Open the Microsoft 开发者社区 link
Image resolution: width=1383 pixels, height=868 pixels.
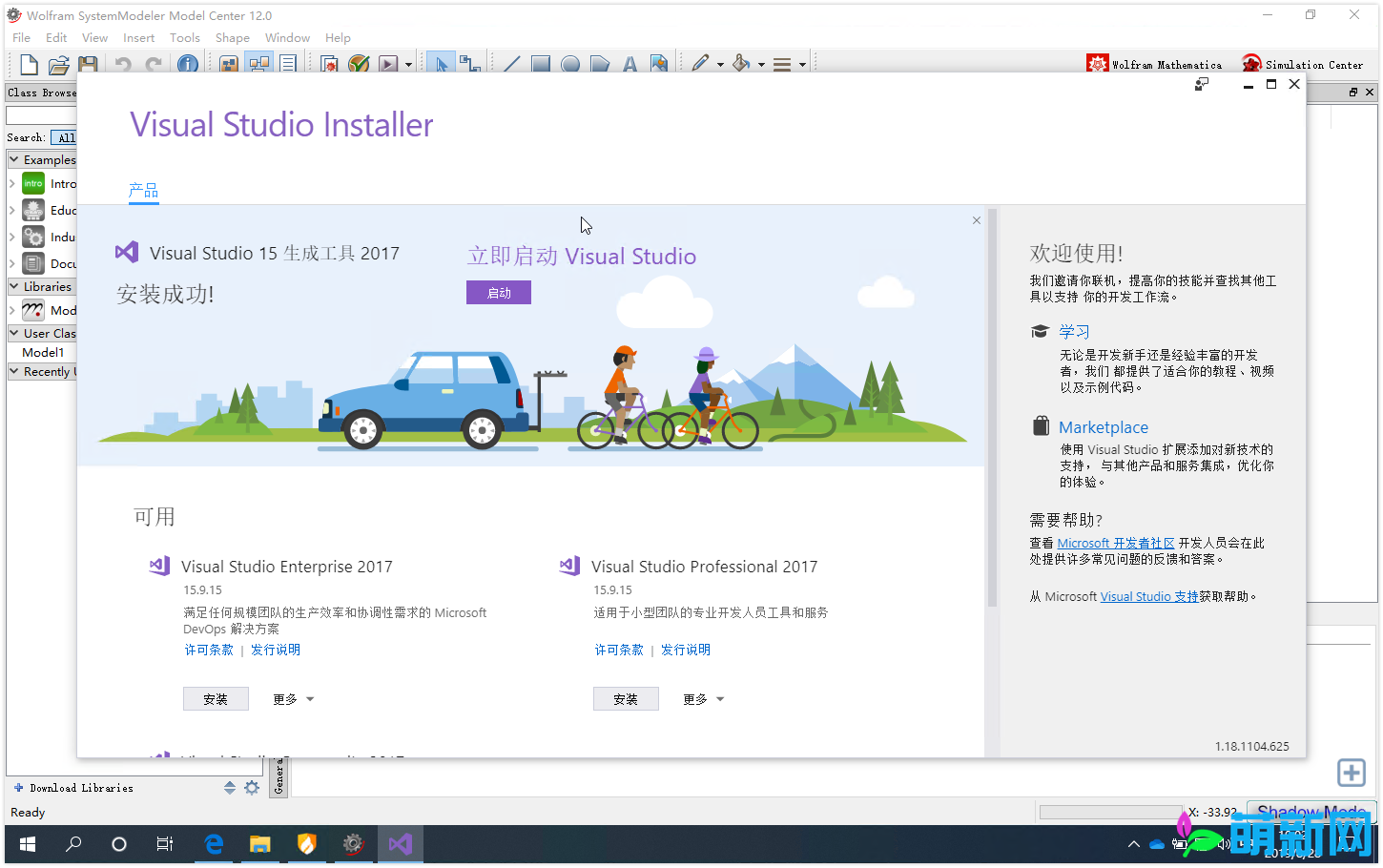coord(1116,543)
